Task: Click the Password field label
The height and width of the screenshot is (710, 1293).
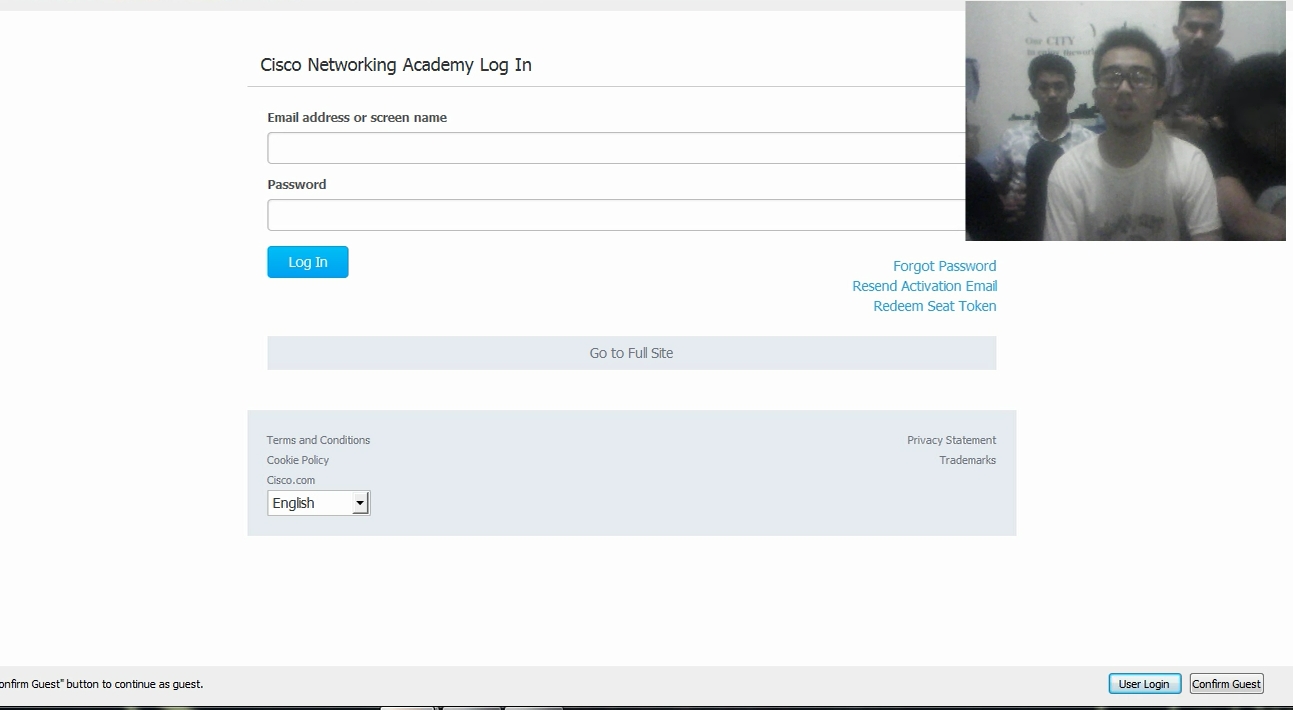Action: [x=296, y=184]
